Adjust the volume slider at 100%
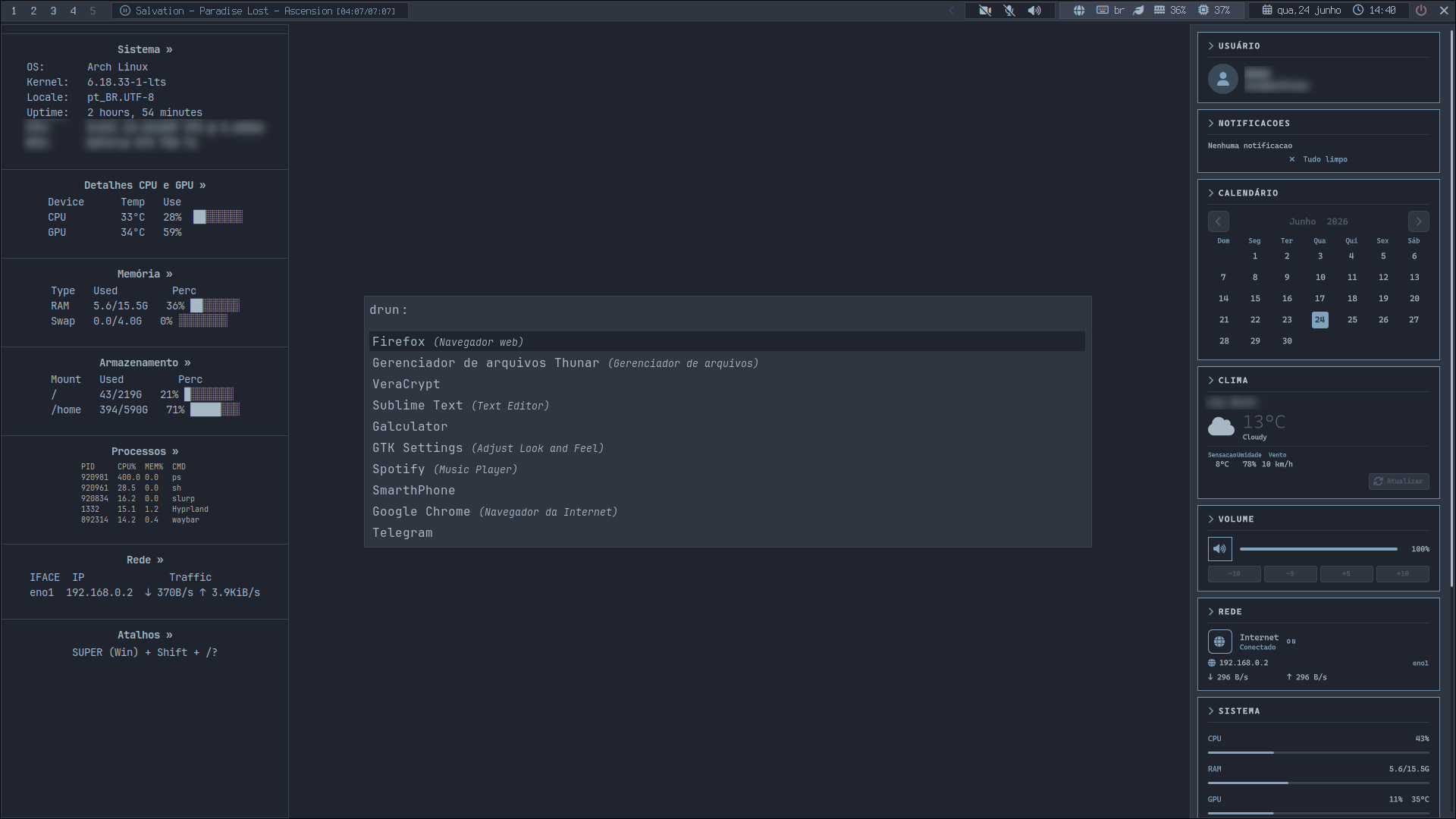1456x819 pixels. (1319, 549)
